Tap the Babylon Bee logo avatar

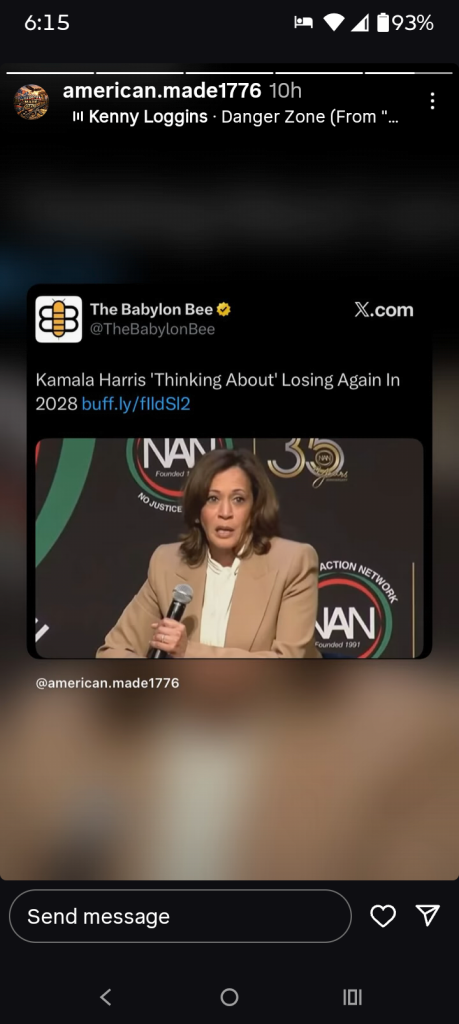pos(59,319)
